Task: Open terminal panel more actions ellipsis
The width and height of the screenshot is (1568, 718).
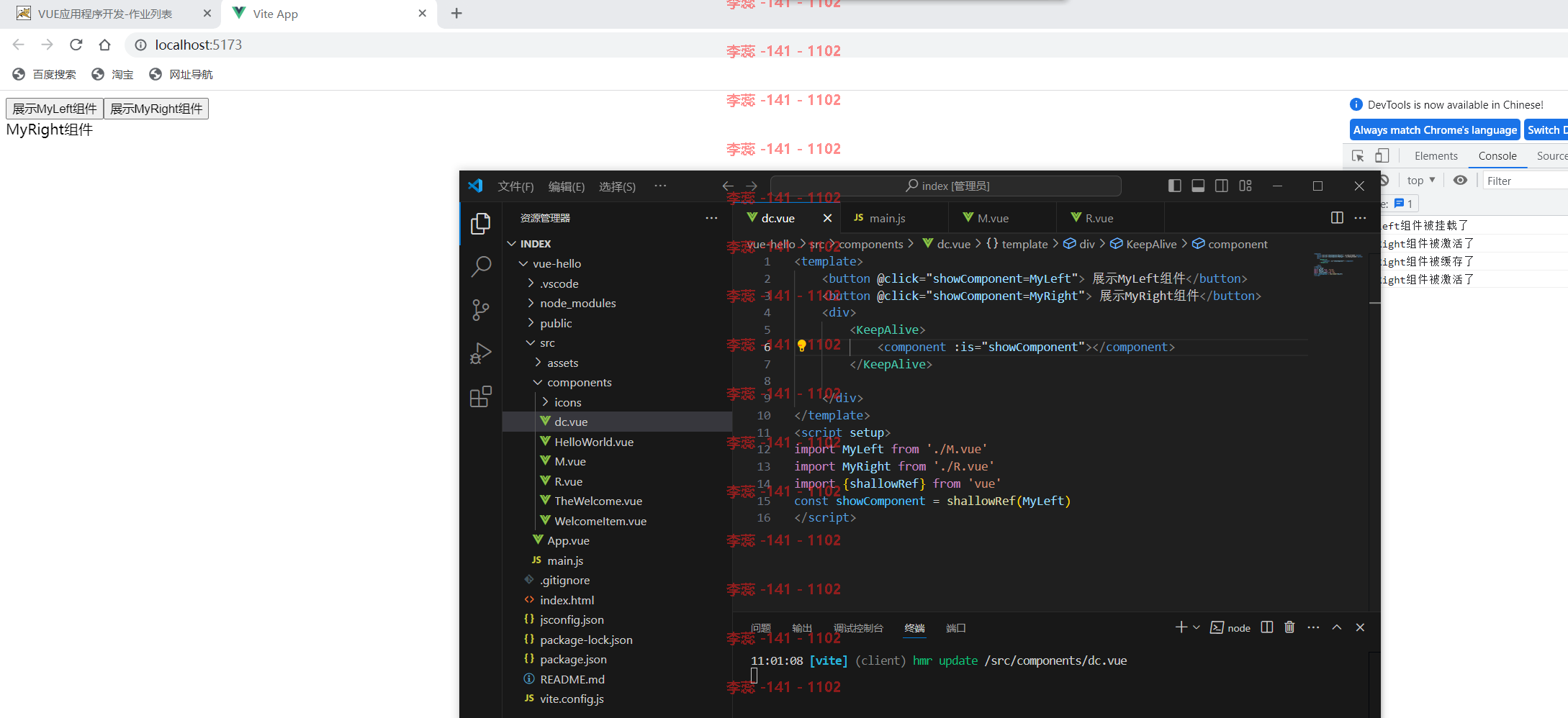Action: point(1313,627)
